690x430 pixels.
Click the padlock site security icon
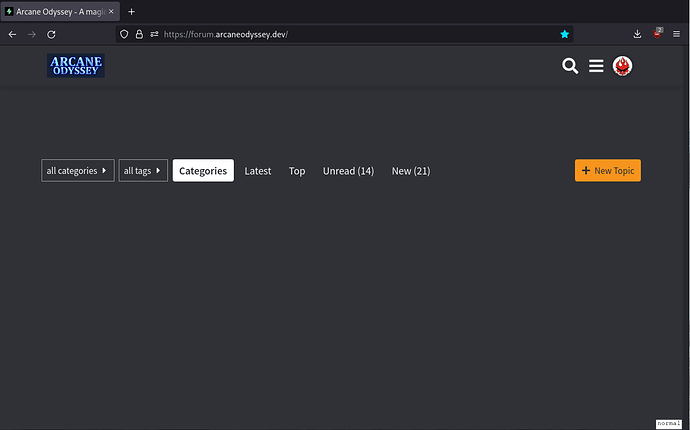139,34
